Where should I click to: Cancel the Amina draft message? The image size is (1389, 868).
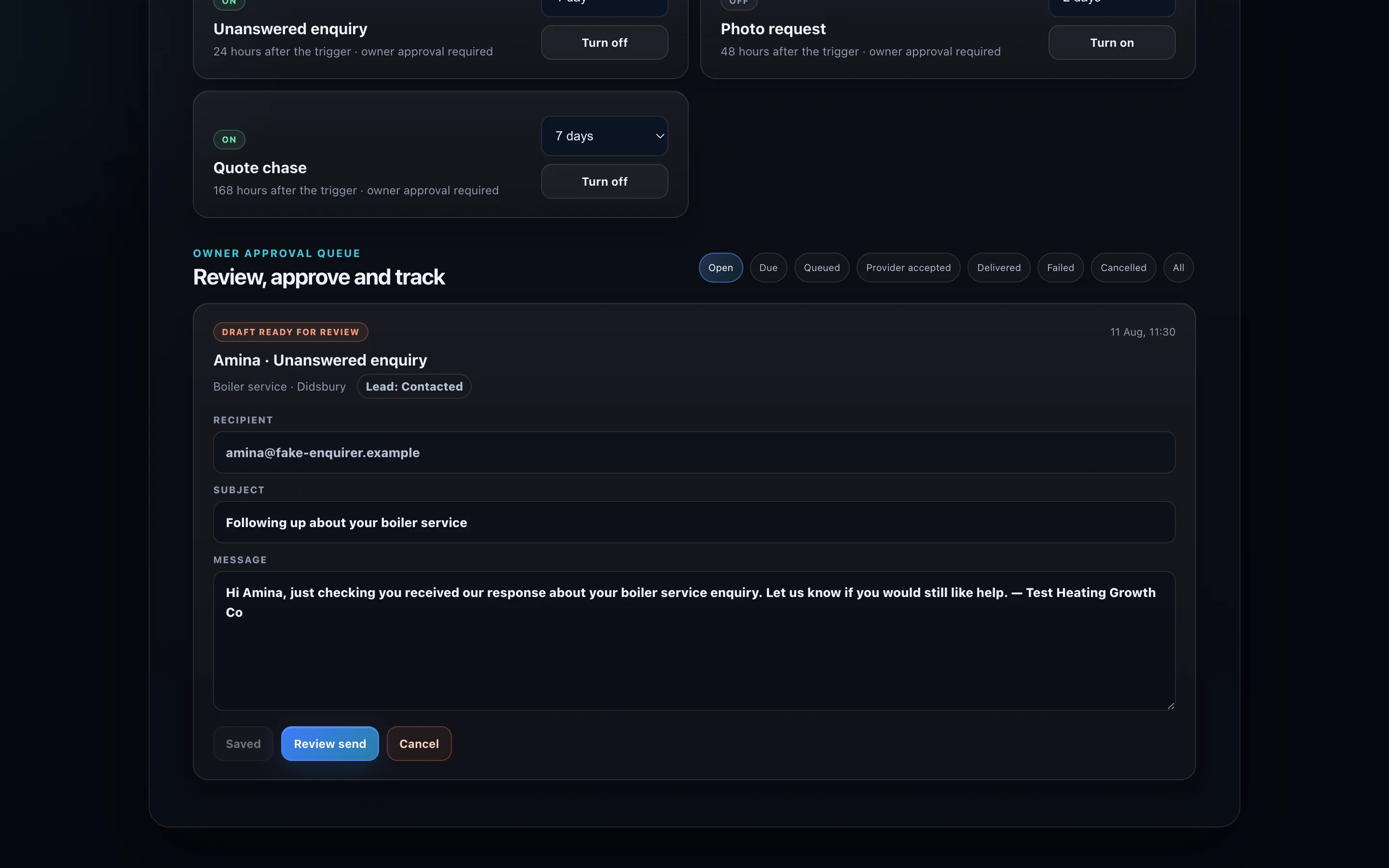pos(419,744)
